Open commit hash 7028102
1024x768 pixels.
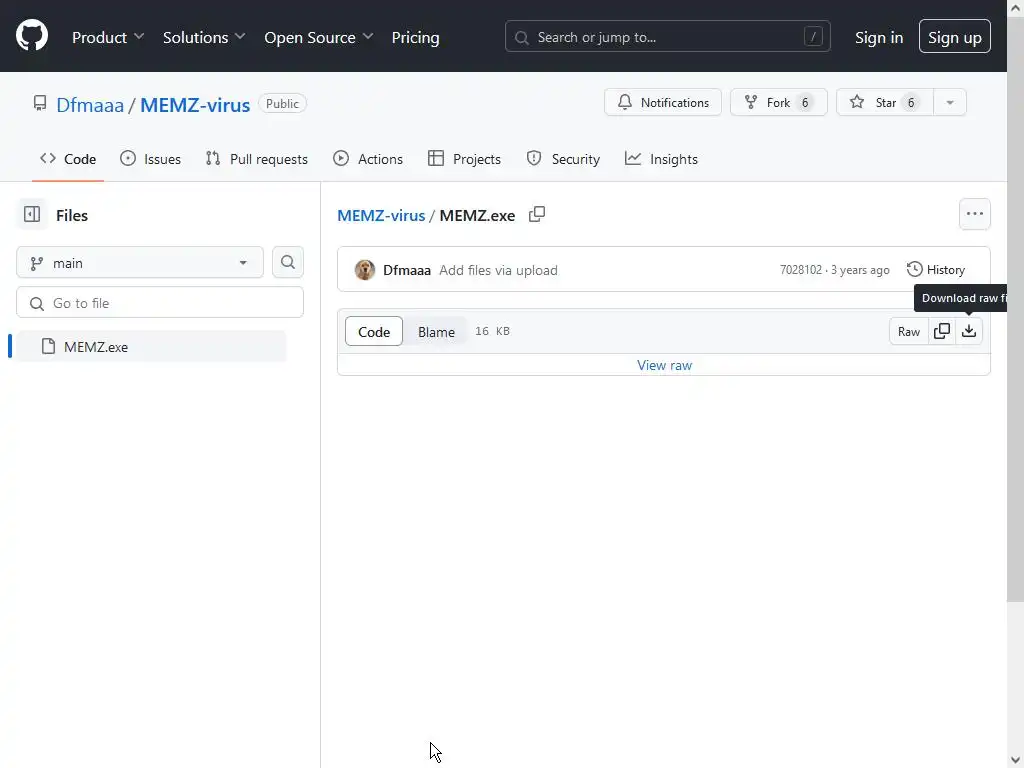(801, 270)
